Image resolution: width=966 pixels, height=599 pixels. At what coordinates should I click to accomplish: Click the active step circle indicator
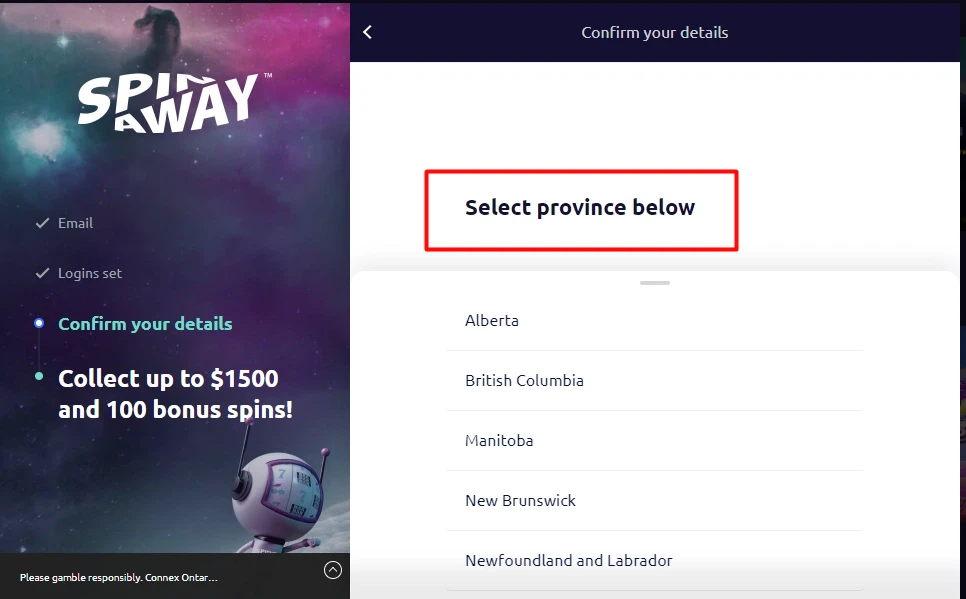[39, 323]
